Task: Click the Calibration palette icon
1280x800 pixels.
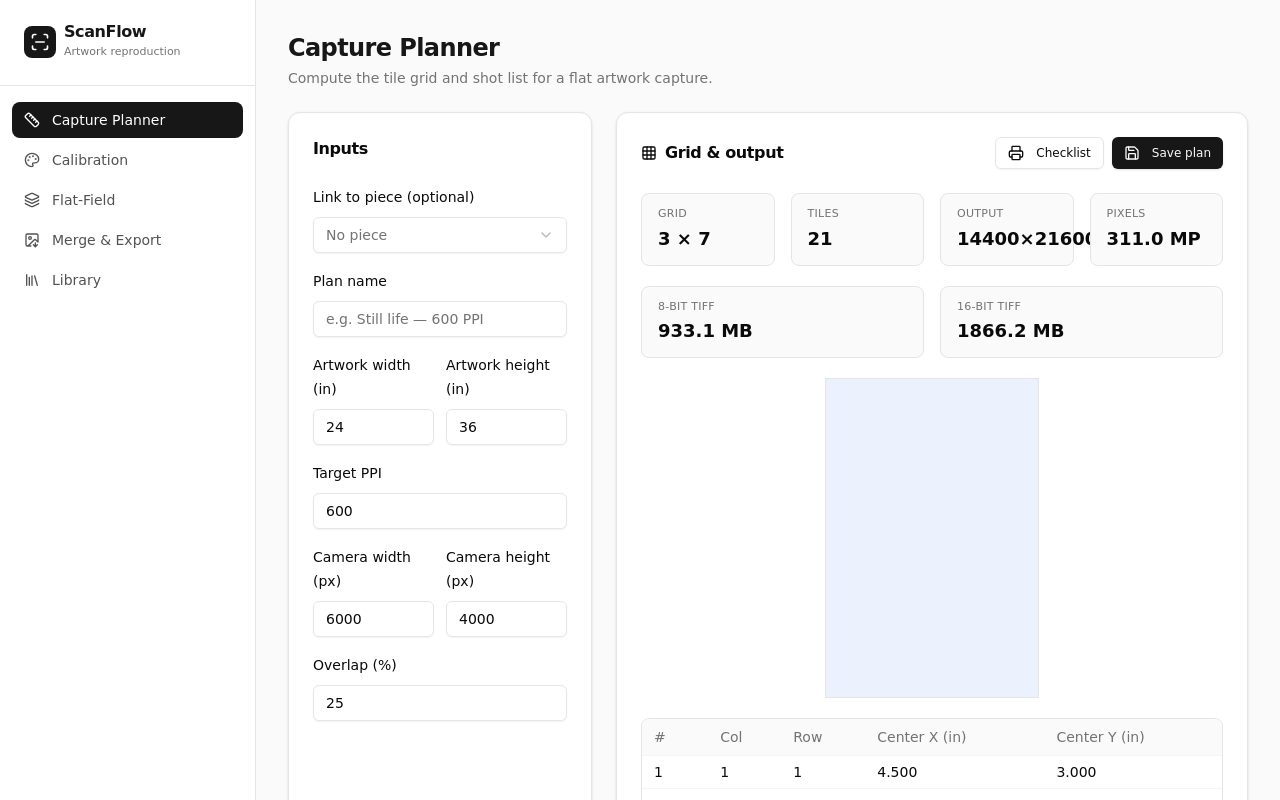Action: tap(32, 160)
